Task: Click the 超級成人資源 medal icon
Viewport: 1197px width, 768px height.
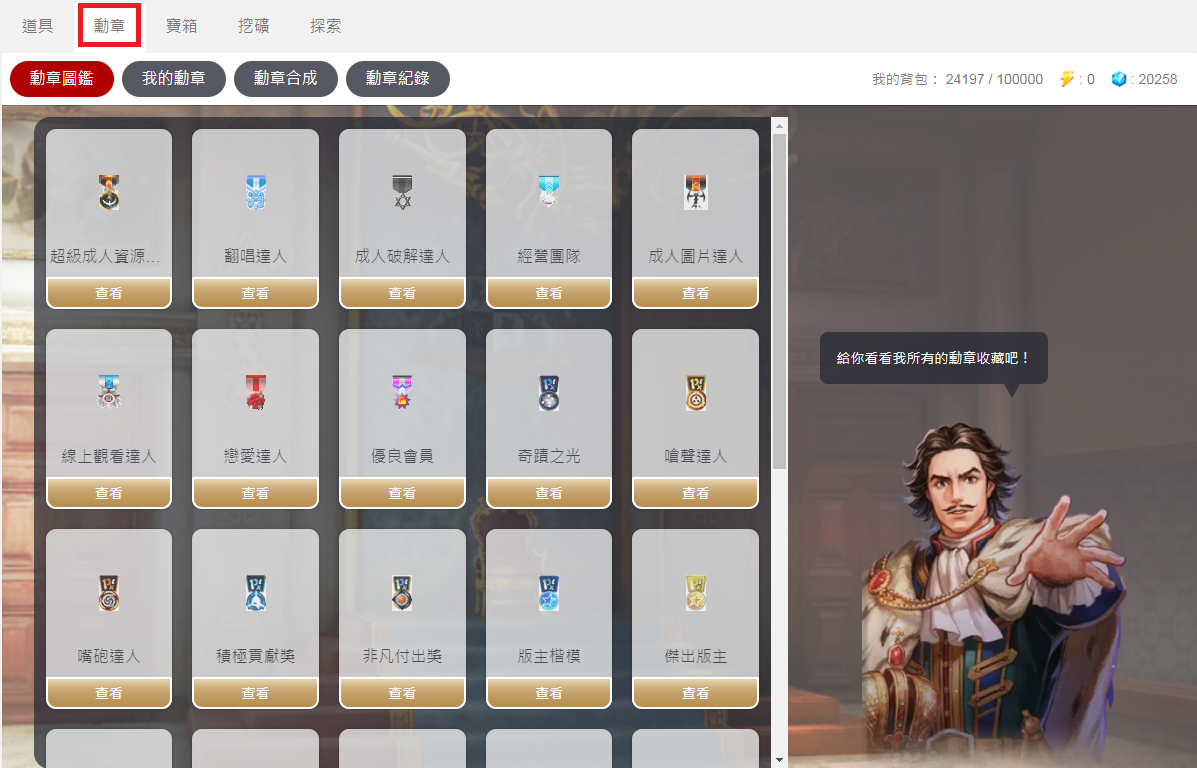Action: (x=109, y=192)
